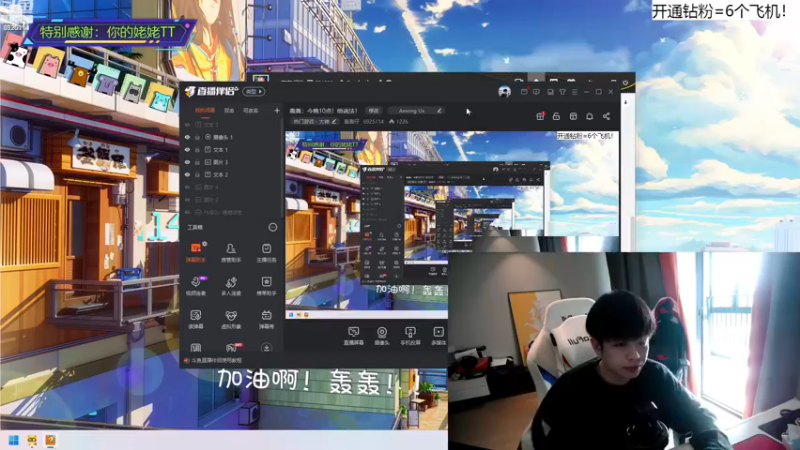Switch to the third scene tab
800x450 pixels.
coord(251,110)
